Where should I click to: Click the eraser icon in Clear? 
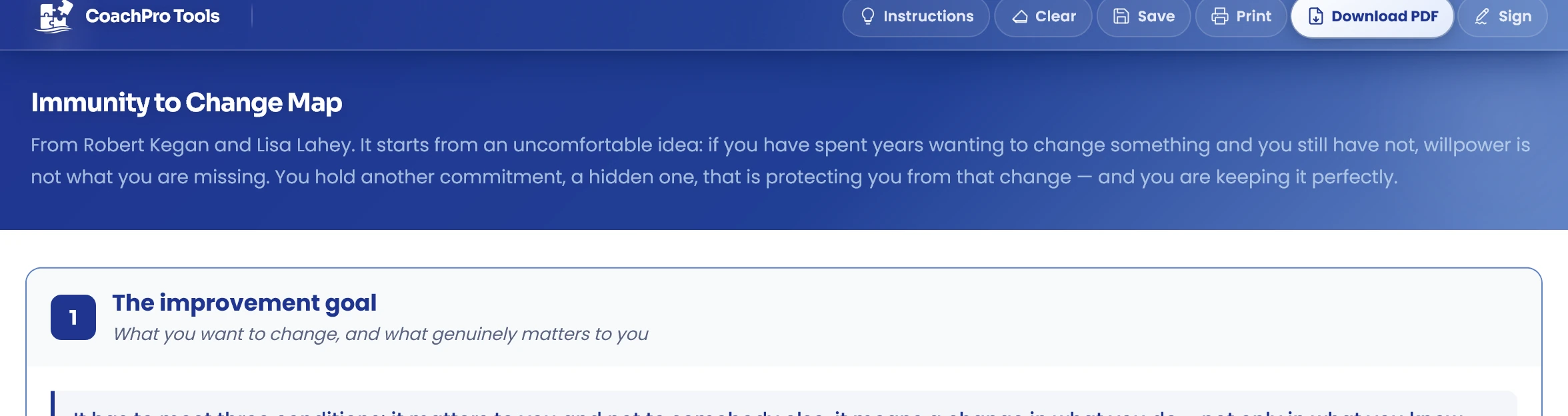coord(1020,16)
